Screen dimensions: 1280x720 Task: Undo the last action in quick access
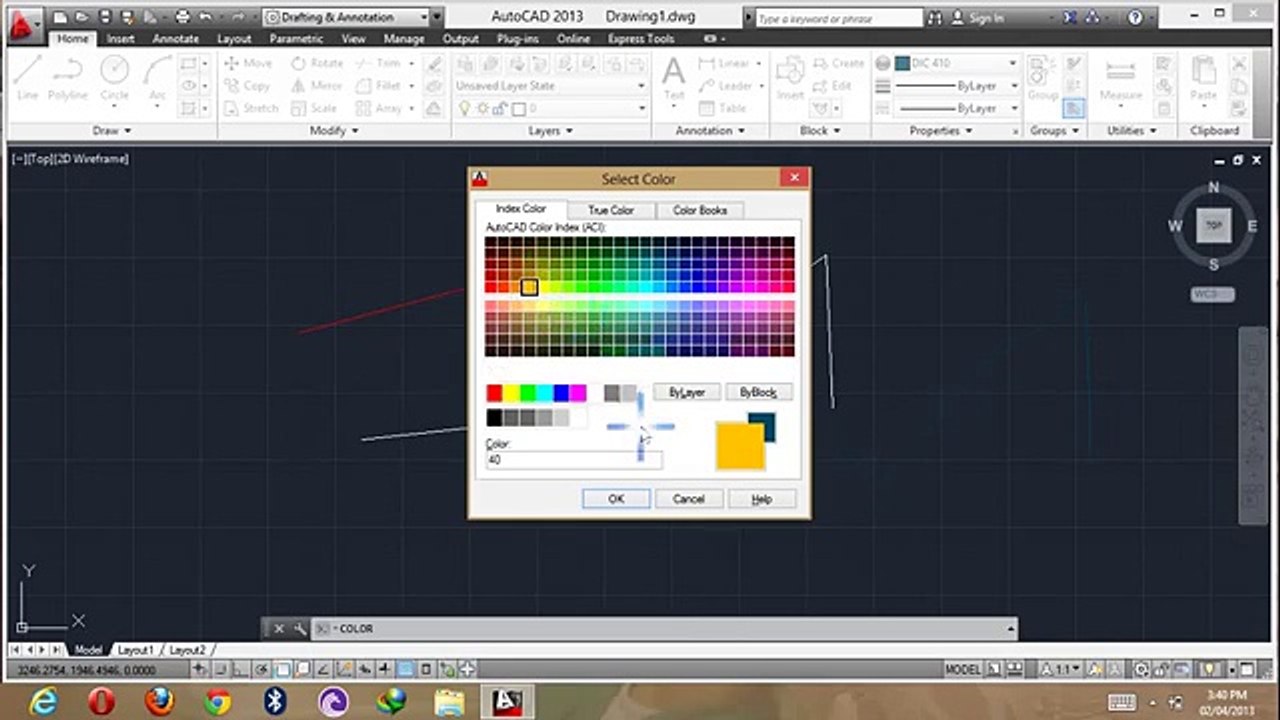click(x=205, y=17)
